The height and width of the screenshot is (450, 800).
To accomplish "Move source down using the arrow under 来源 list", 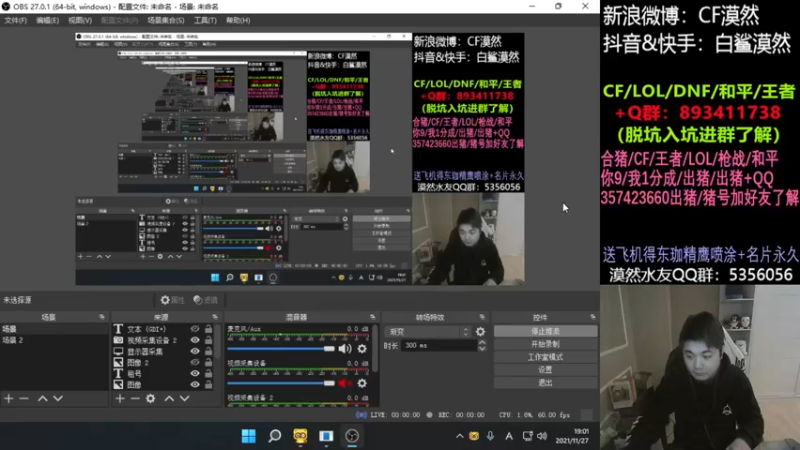I will 185,398.
